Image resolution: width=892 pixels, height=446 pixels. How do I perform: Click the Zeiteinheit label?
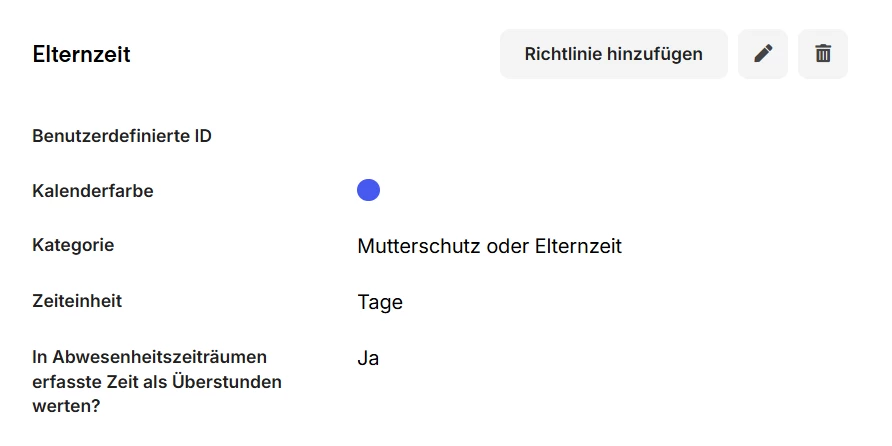77,301
